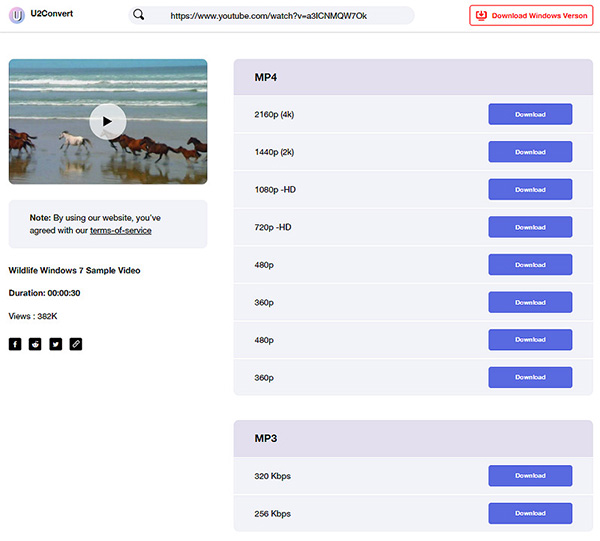Click the 256 Kbps label
The width and height of the screenshot is (600, 541).
272,513
